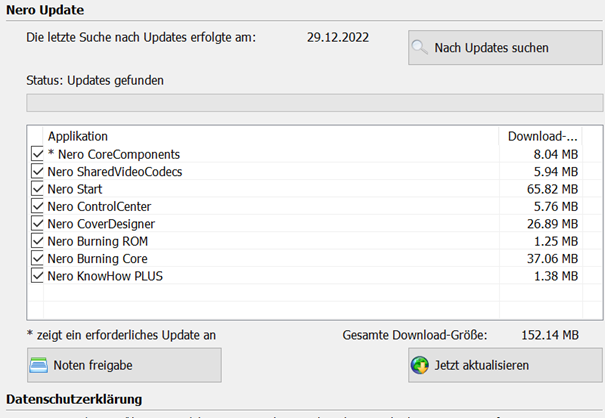This screenshot has width=605, height=418.
Task: Click the magnifier icon for update search
Action: pyautogui.click(x=420, y=48)
